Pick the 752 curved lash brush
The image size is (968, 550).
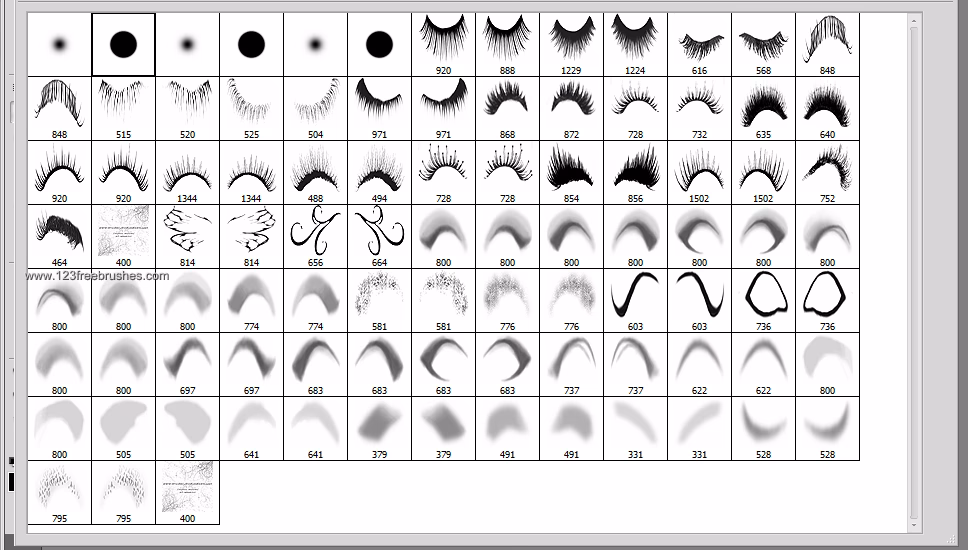tap(827, 172)
